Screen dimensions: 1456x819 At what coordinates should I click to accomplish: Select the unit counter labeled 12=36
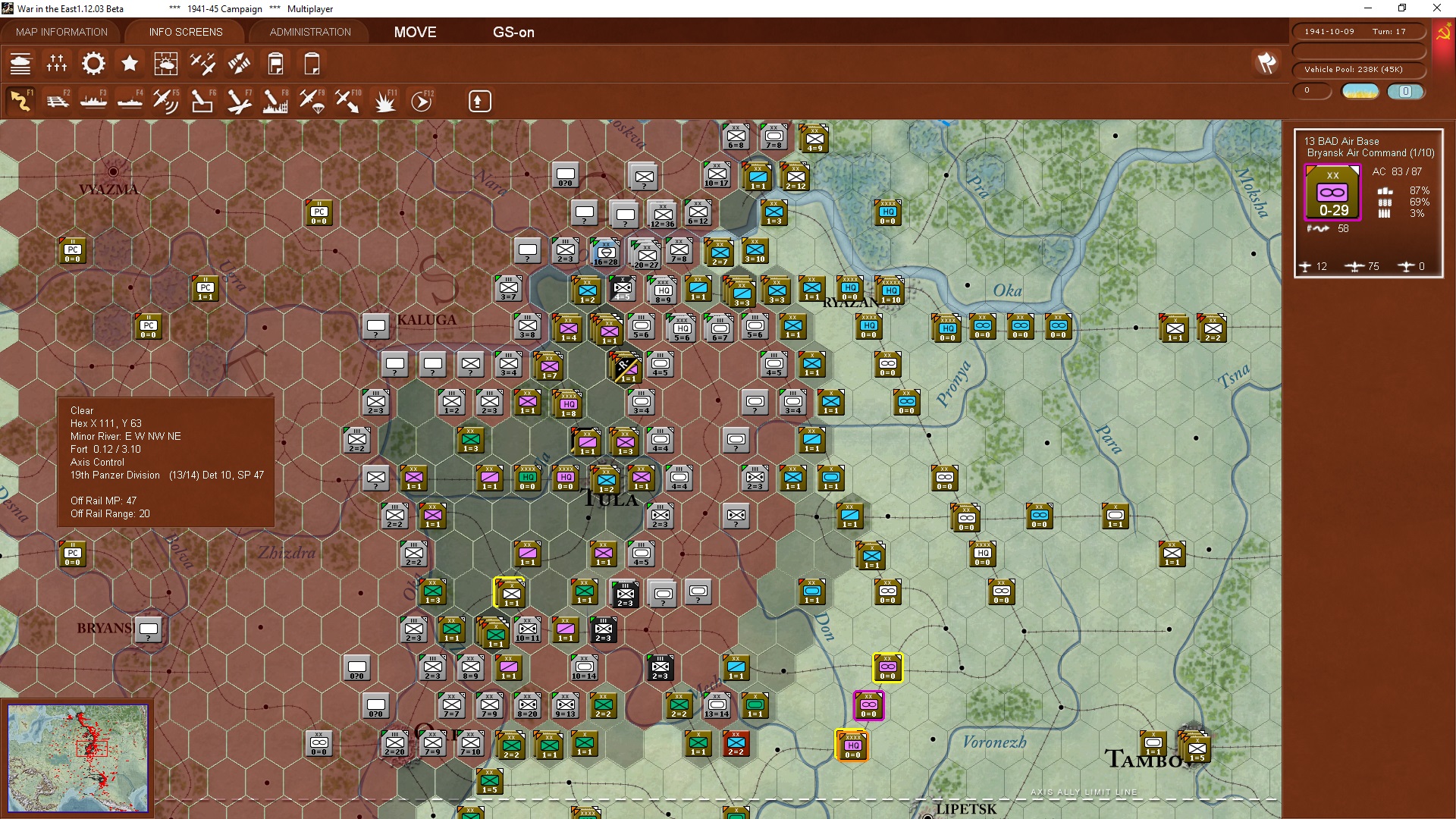[x=662, y=214]
